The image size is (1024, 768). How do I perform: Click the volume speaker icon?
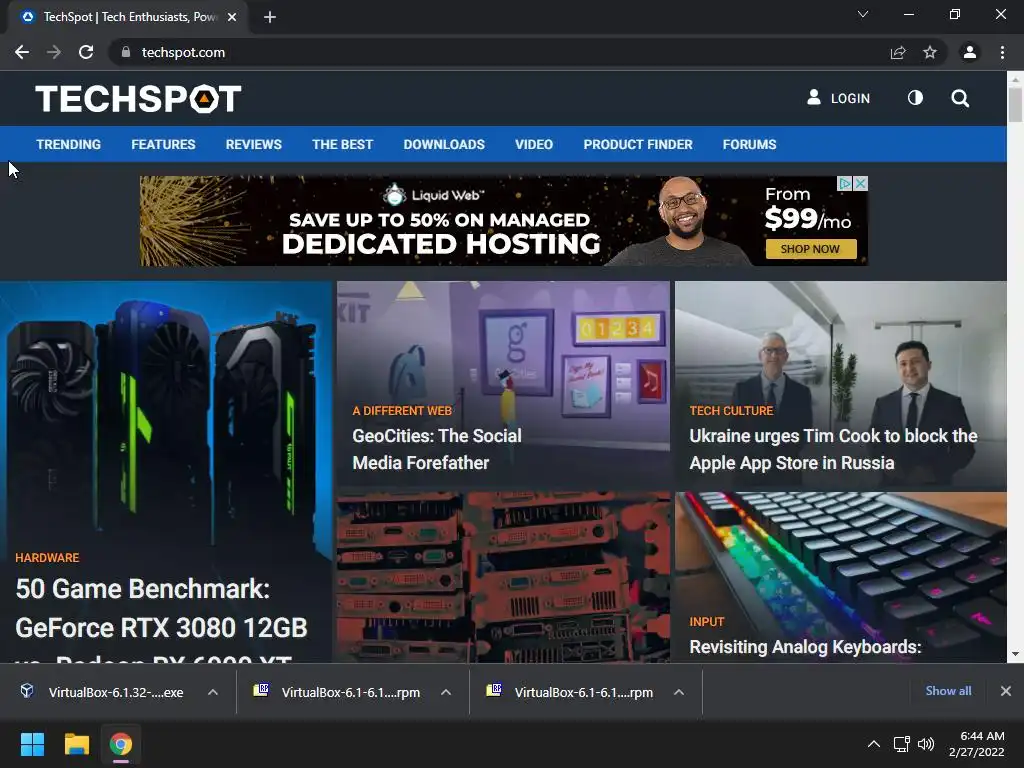pos(926,744)
